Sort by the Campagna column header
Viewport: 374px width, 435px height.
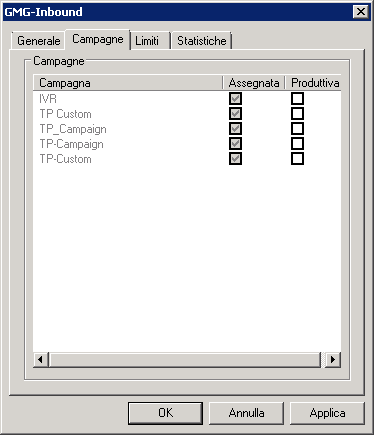pyautogui.click(x=128, y=83)
